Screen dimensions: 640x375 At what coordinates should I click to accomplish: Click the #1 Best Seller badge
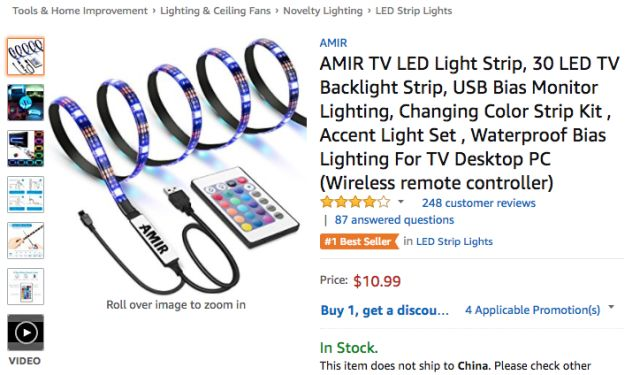[359, 242]
